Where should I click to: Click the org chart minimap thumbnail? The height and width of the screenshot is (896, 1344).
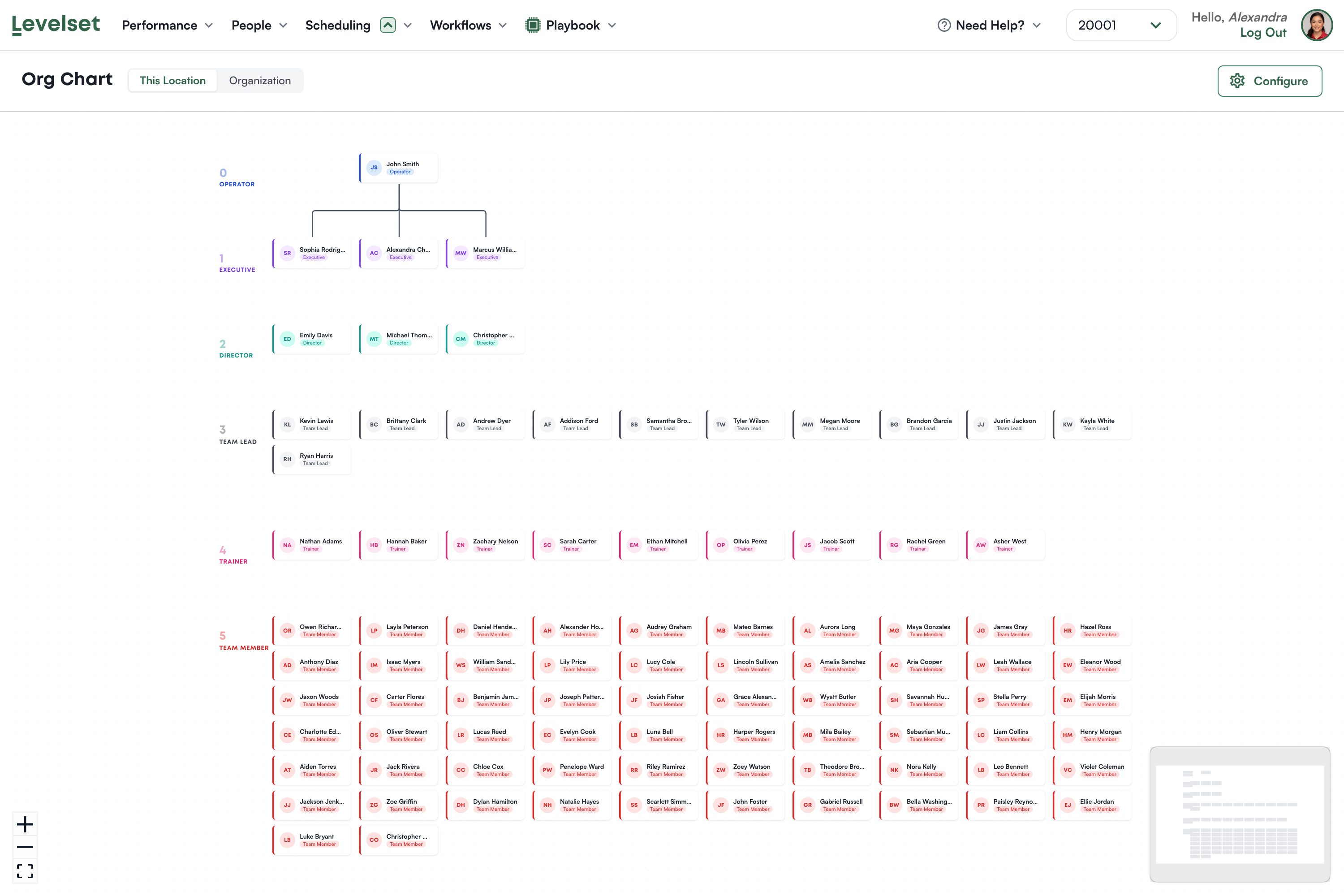click(1240, 814)
